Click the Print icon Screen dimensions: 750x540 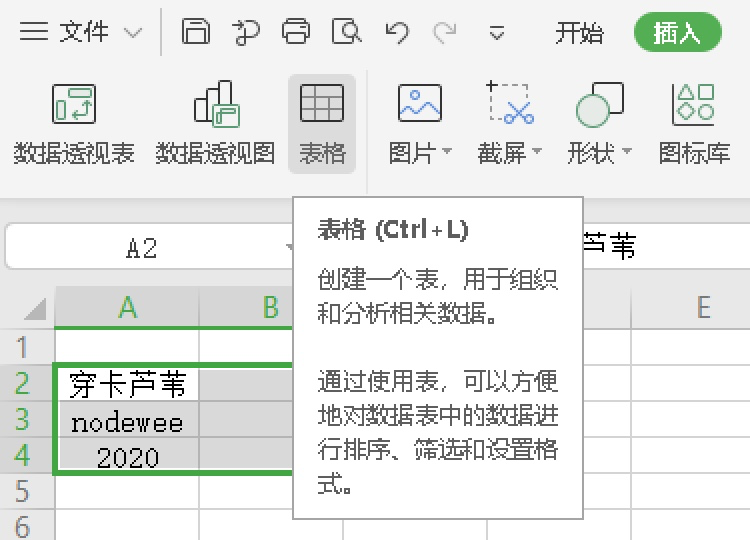pos(296,32)
